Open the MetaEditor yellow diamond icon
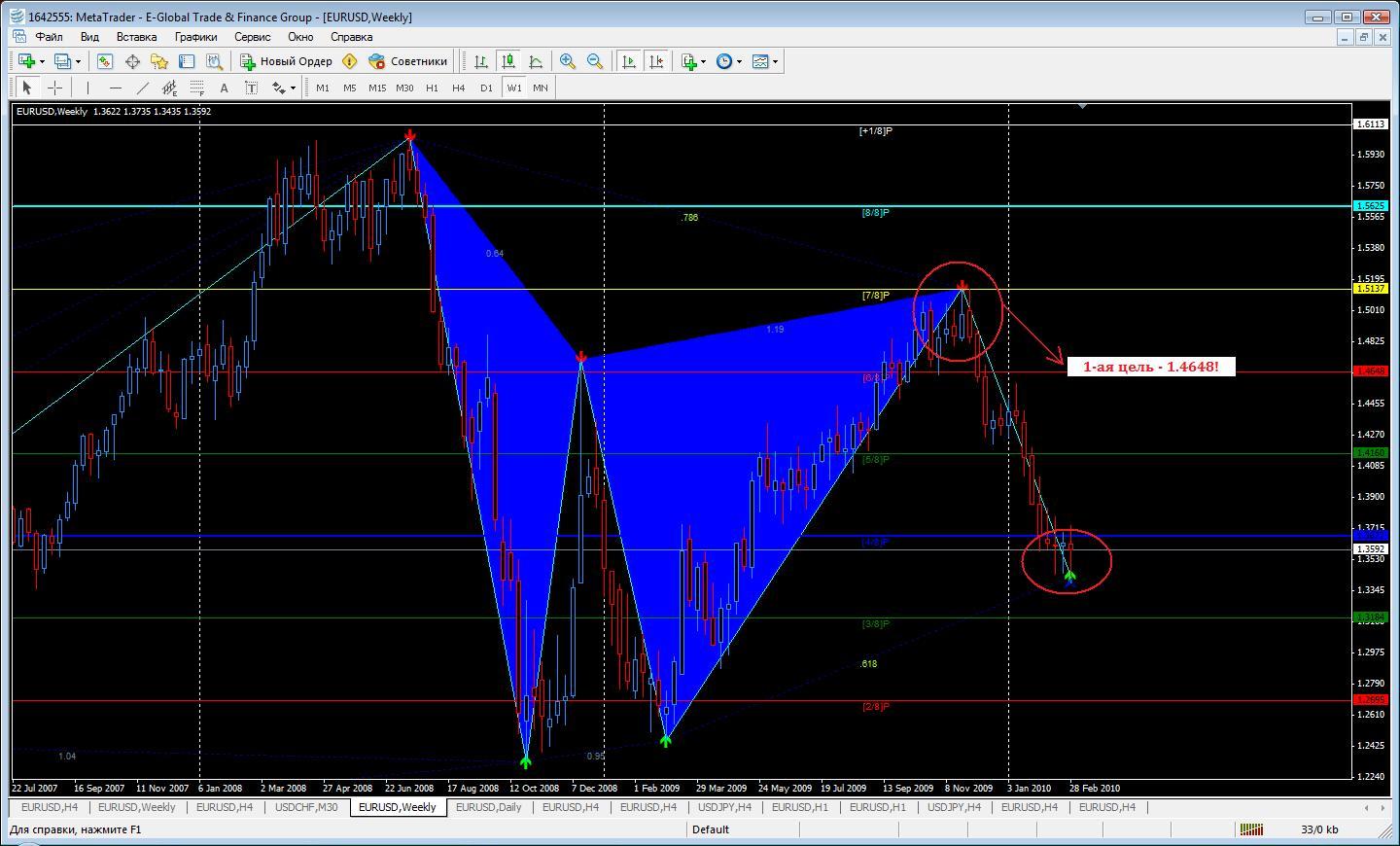 [350, 61]
